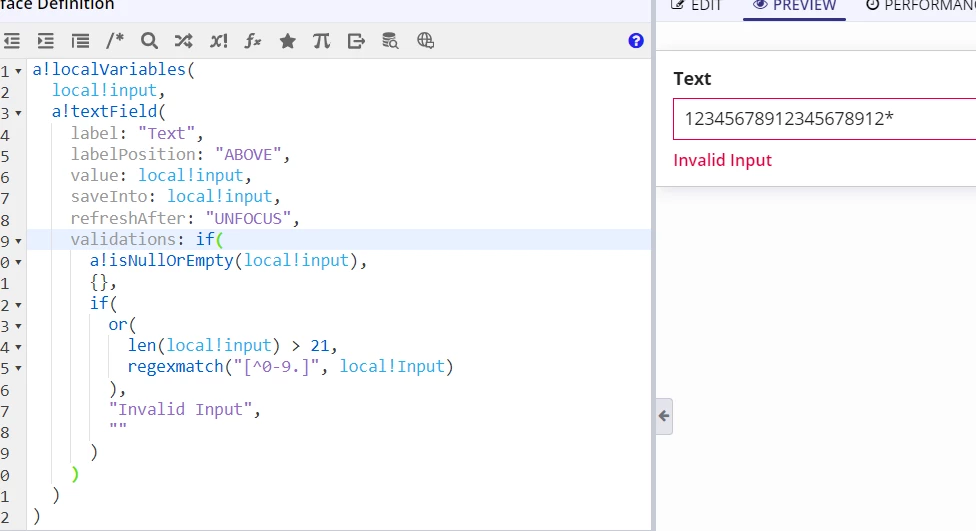Click the "[^0-9.]" regex string
The image size is (976, 531).
click(276, 367)
